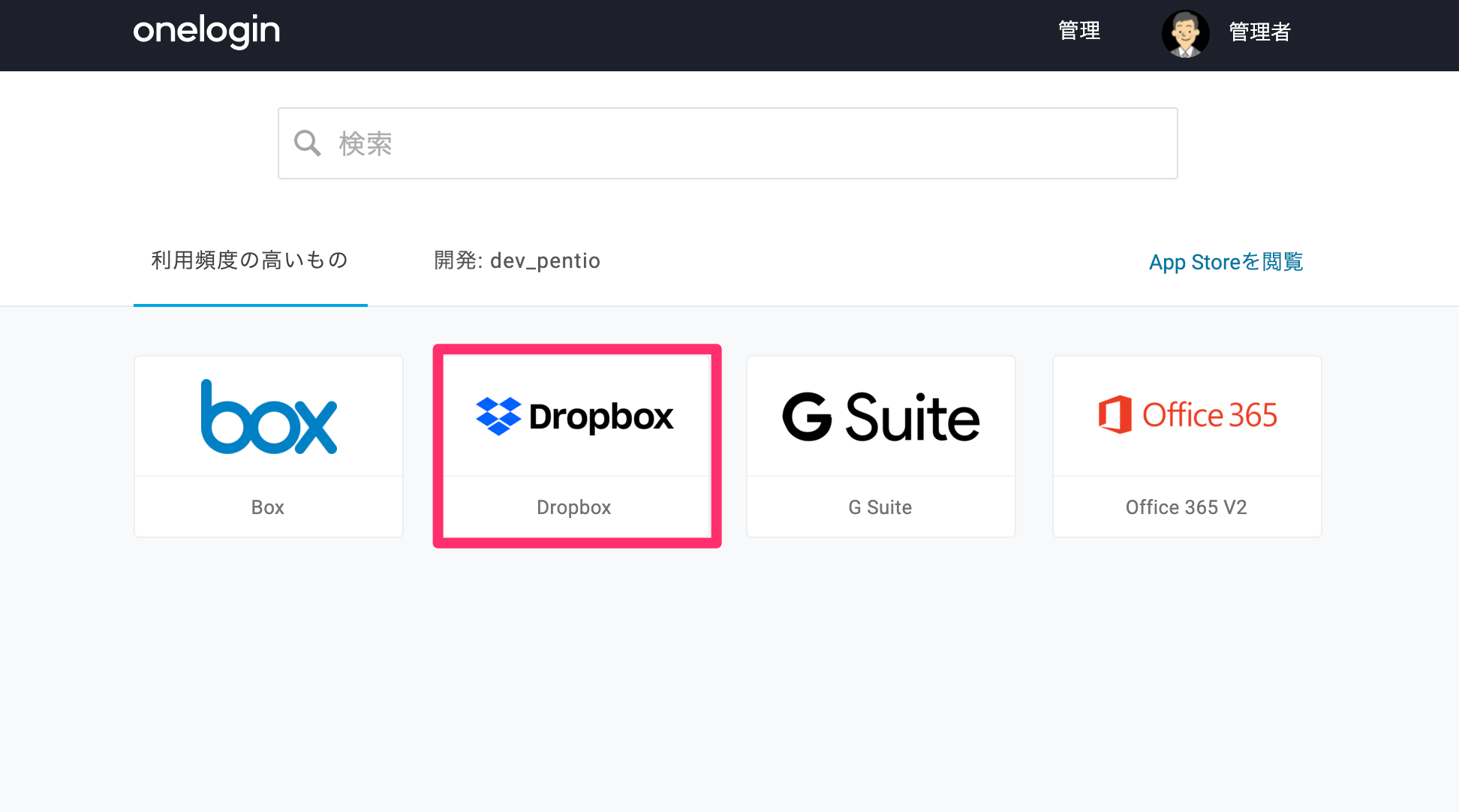
Task: Launch the Dropbox app logo
Action: point(575,416)
